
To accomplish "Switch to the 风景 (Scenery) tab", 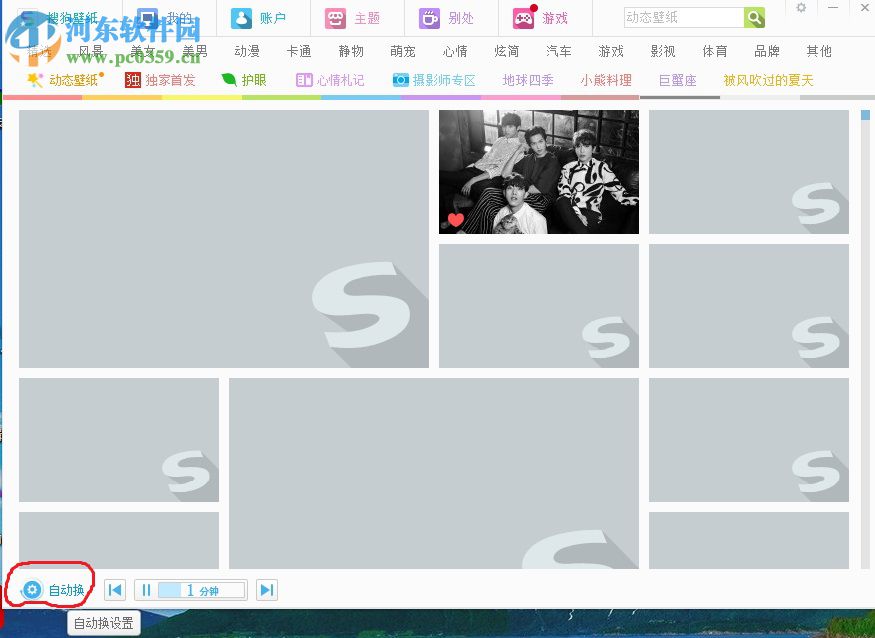I will [x=90, y=51].
